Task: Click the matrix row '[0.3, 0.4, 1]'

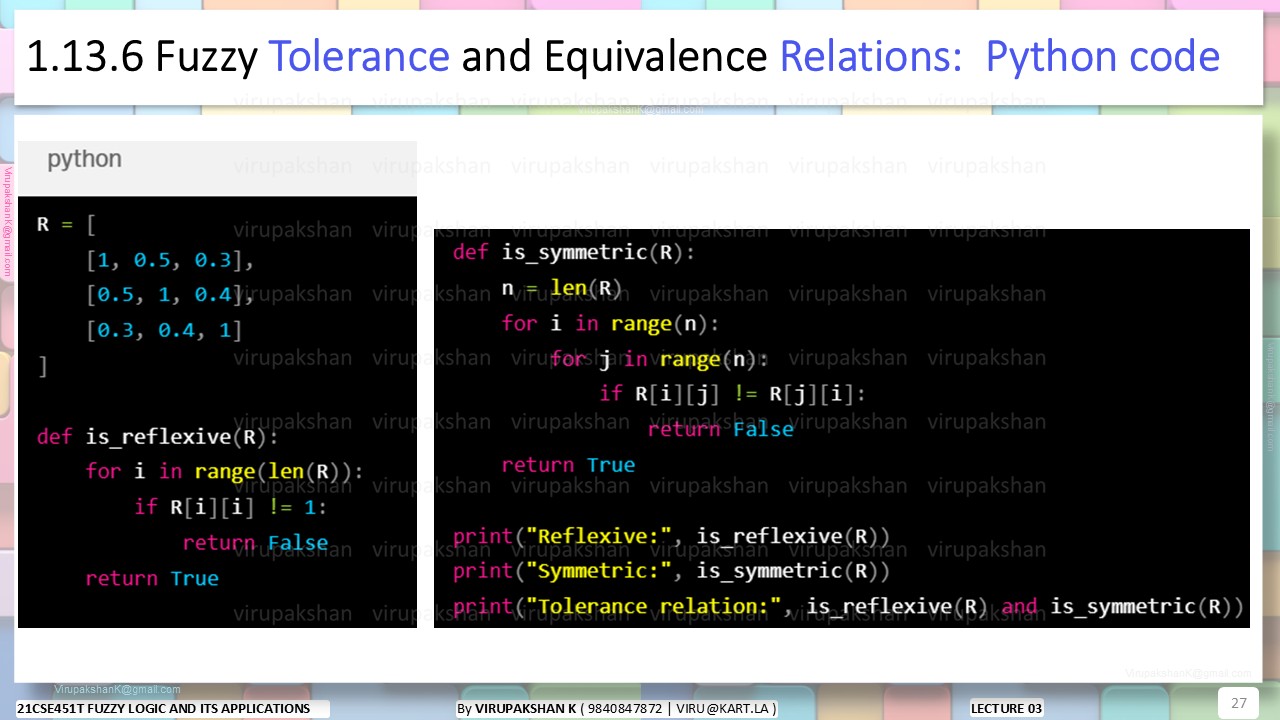Action: coord(164,330)
